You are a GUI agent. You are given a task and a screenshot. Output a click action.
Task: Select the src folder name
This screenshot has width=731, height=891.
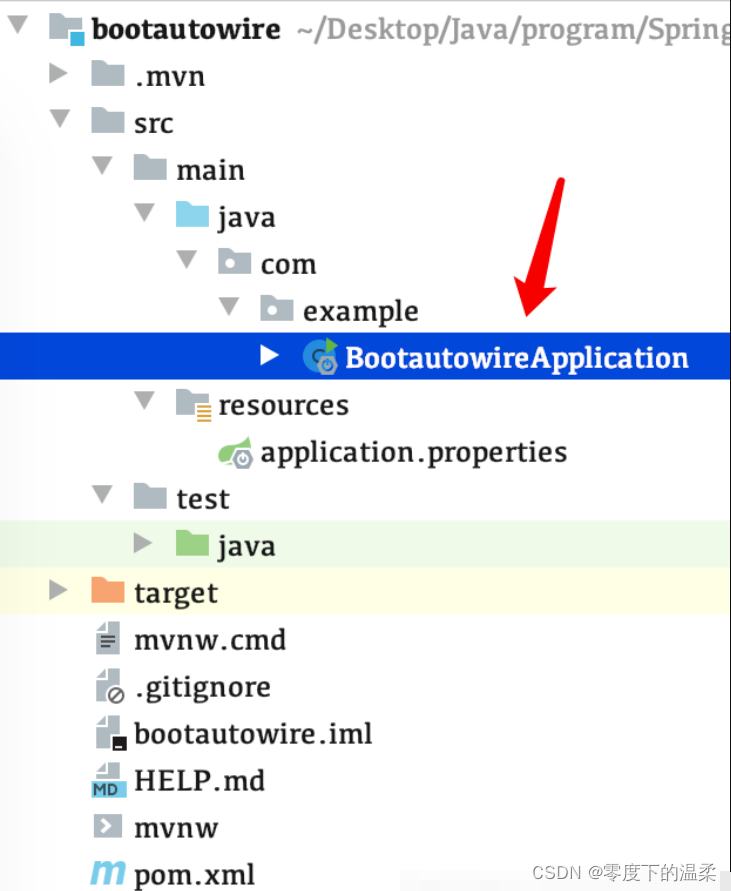coord(153,124)
